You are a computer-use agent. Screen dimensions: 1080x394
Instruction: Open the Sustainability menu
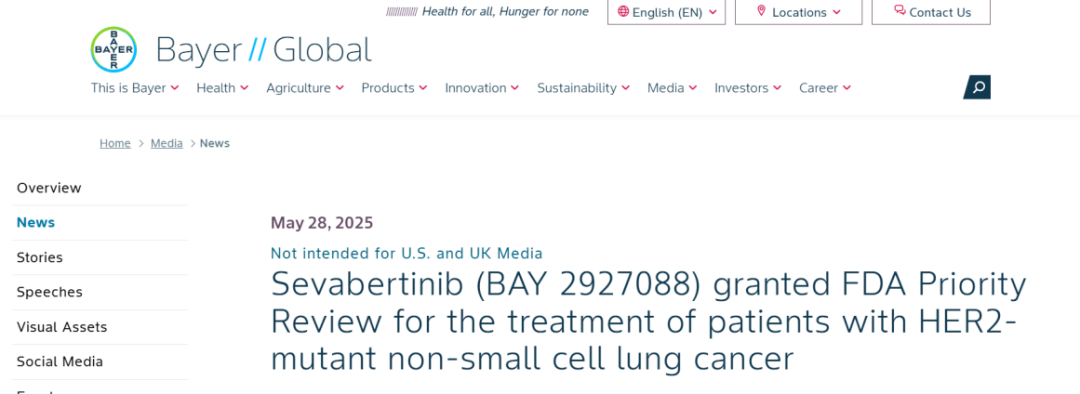pos(583,88)
